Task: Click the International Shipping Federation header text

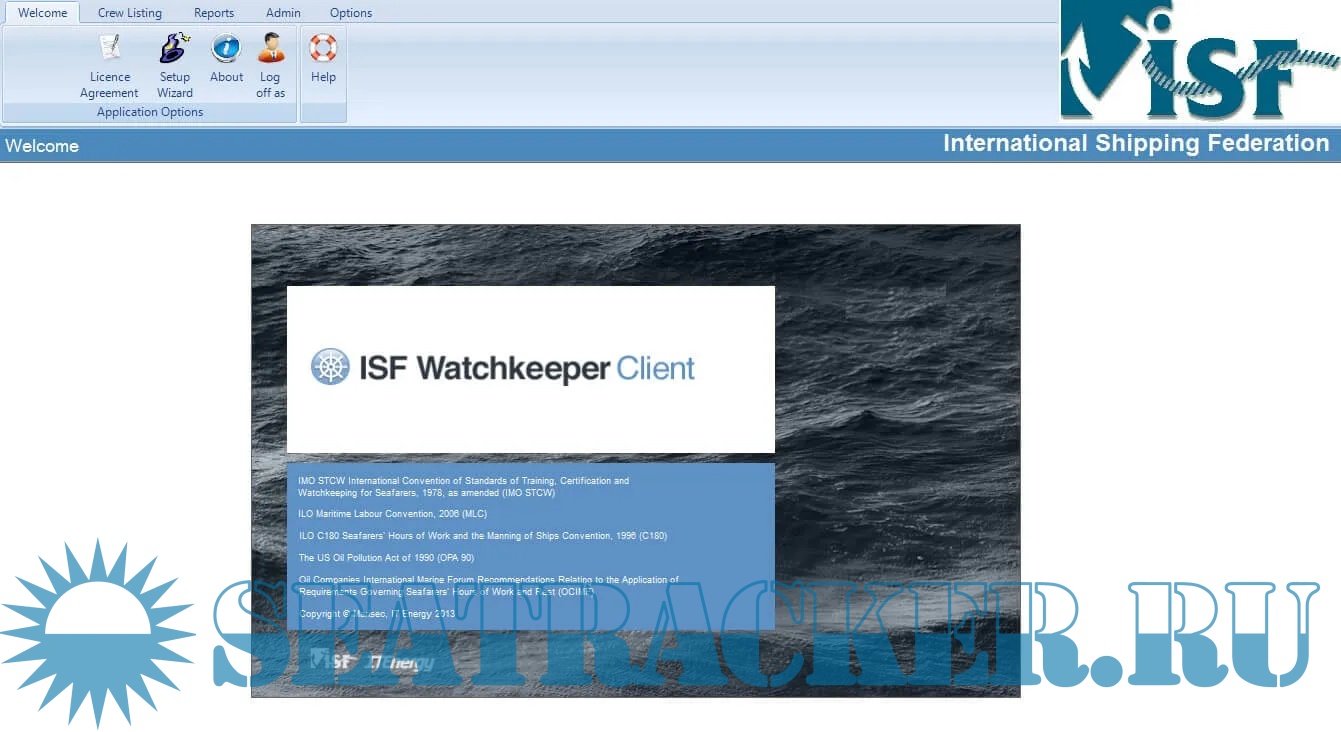Action: (x=1136, y=143)
